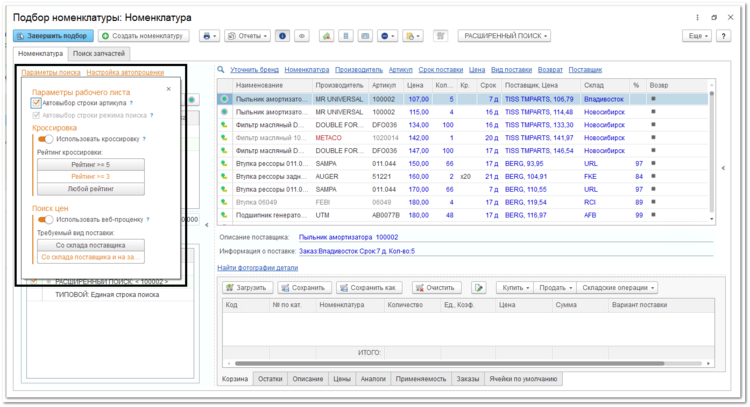This screenshot has width=750, height=407.
Task: Switch off Использовать кроссировку toggle
Action: 45,139
